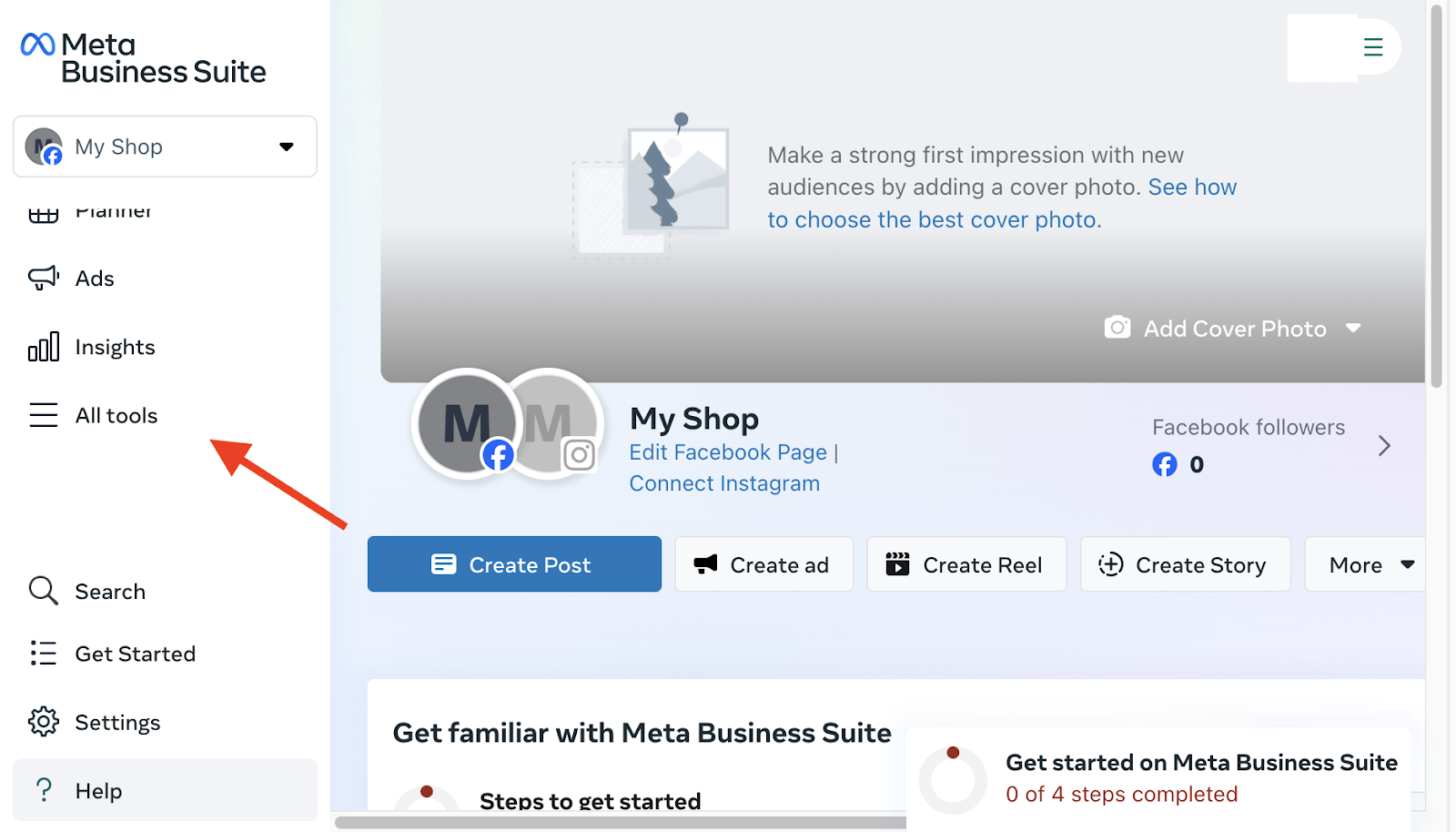Open the My Shop account dropdown

coord(165,146)
